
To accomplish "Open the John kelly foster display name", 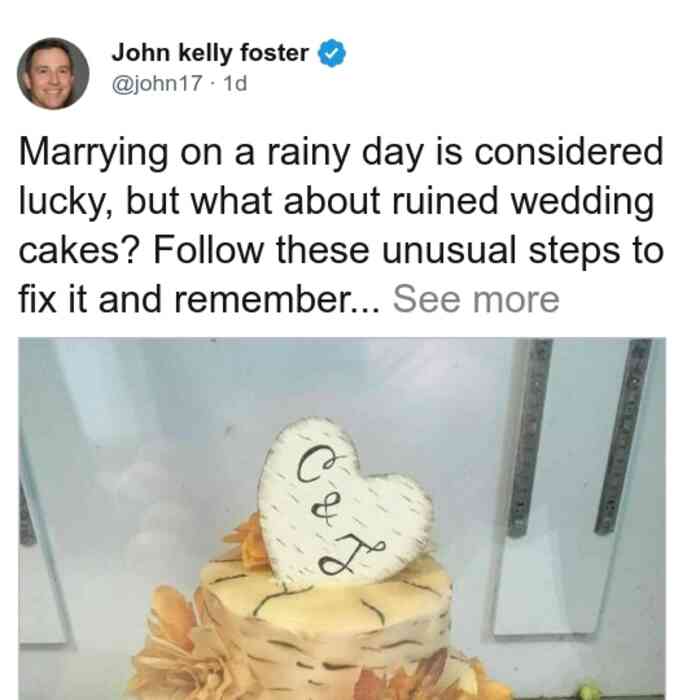I will pos(210,53).
